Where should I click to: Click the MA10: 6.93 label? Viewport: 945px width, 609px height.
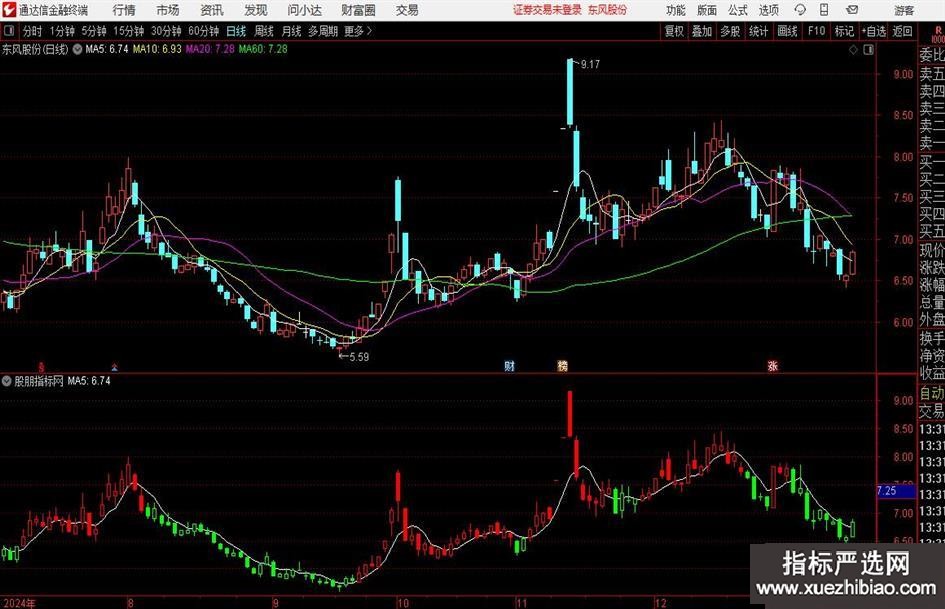[x=157, y=49]
